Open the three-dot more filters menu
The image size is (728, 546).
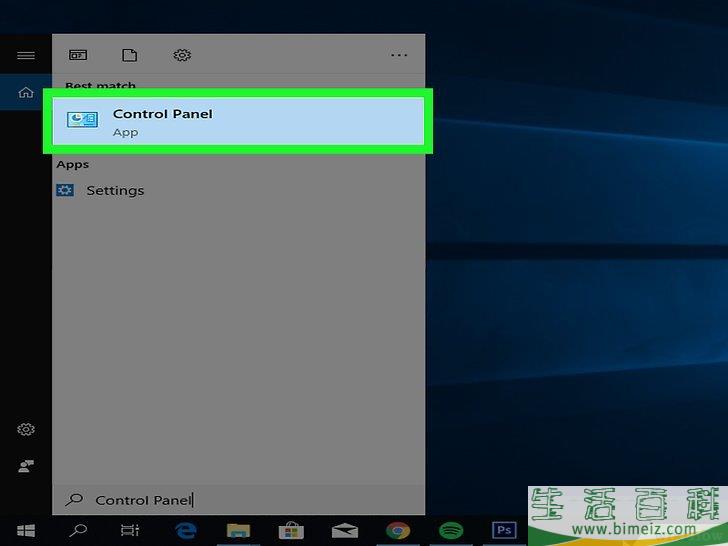coord(399,56)
